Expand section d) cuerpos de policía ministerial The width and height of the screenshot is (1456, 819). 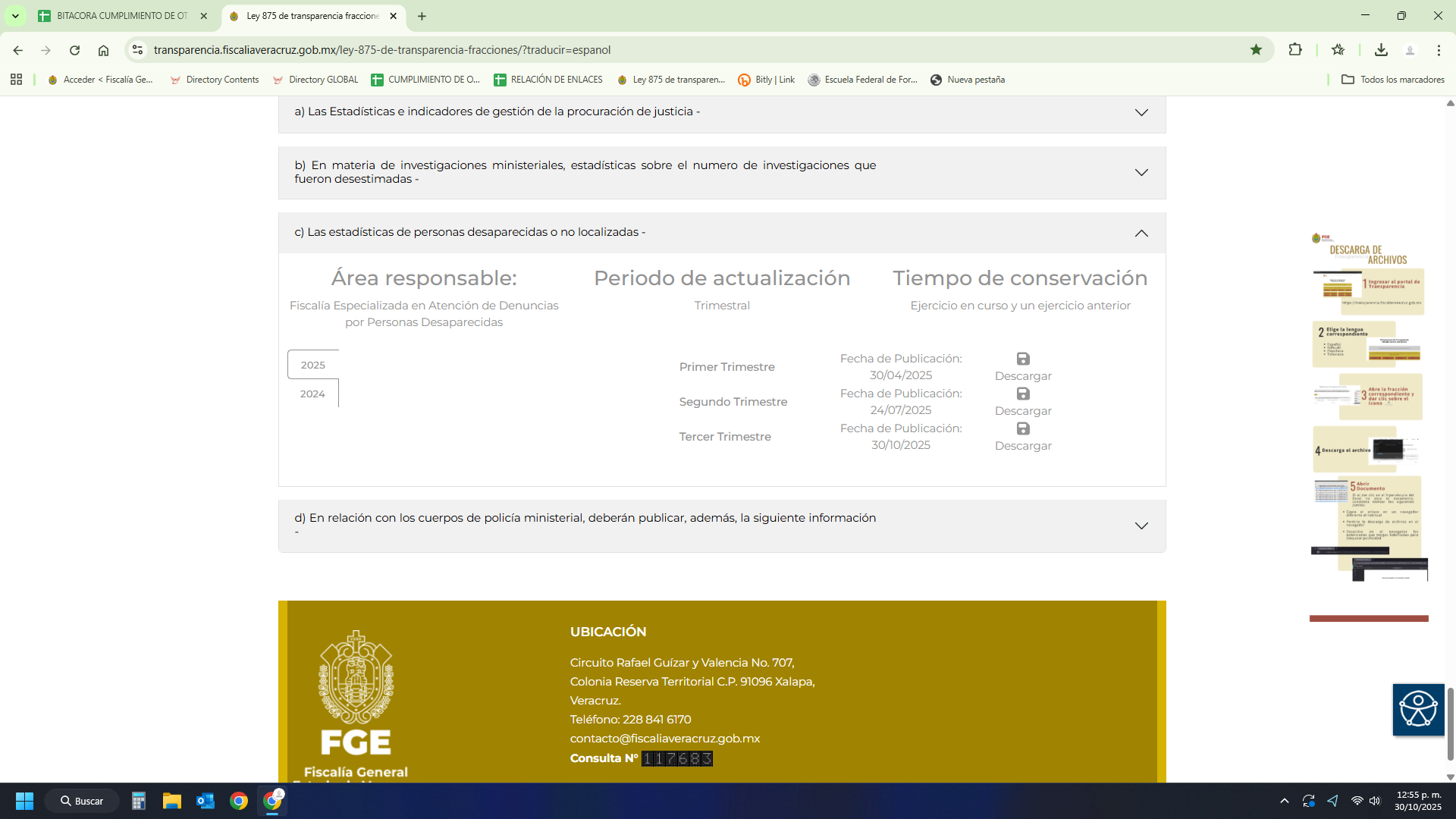1141,526
